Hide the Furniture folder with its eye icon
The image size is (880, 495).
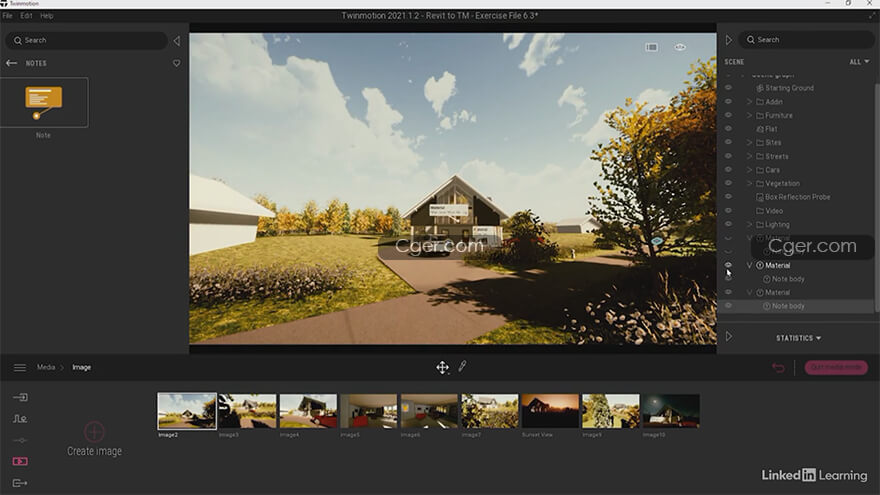coord(728,115)
